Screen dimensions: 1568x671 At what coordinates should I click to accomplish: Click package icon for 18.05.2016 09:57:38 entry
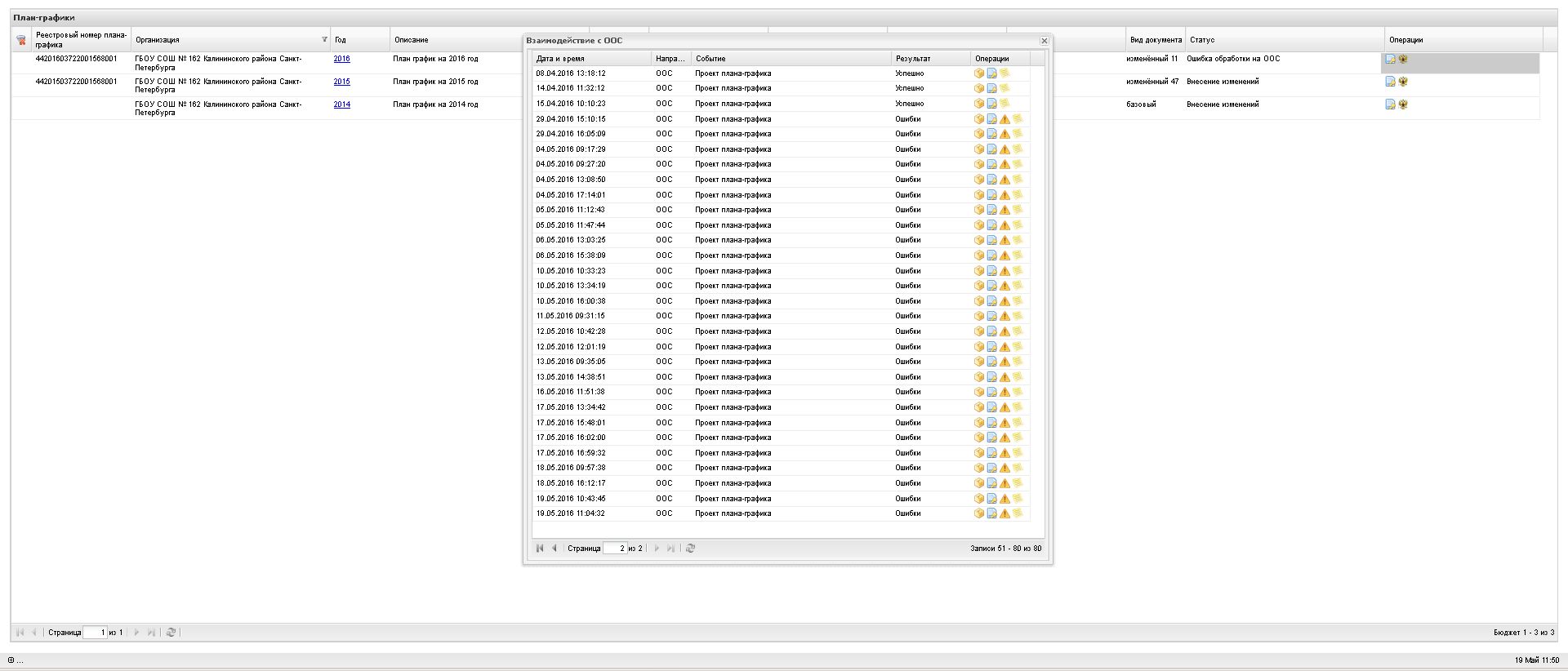(x=979, y=468)
